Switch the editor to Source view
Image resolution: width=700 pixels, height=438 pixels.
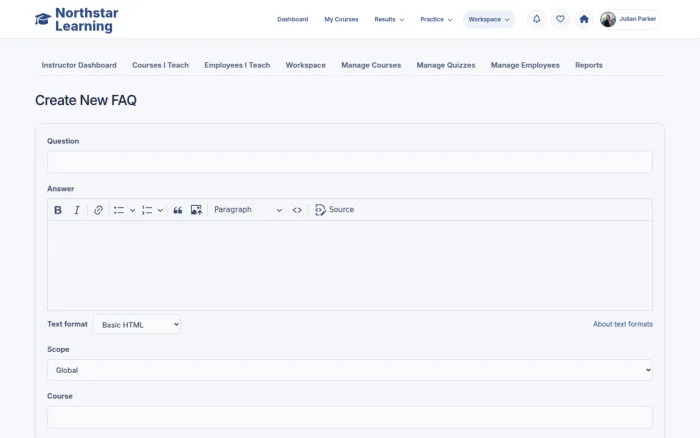334,210
